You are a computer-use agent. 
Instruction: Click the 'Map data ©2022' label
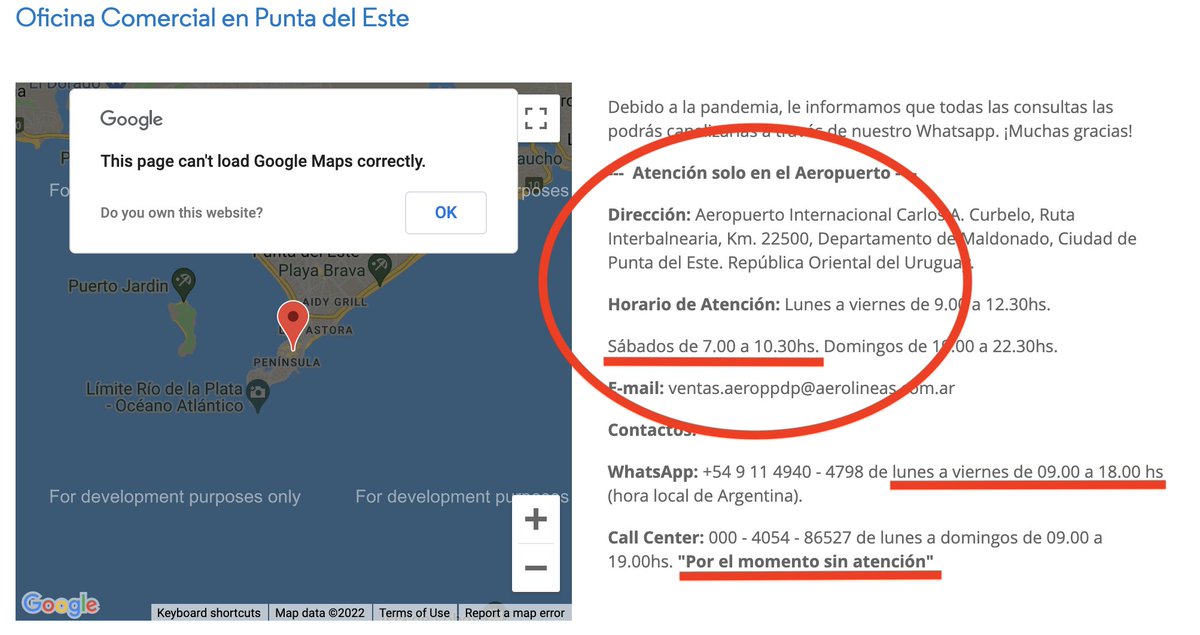pos(320,613)
